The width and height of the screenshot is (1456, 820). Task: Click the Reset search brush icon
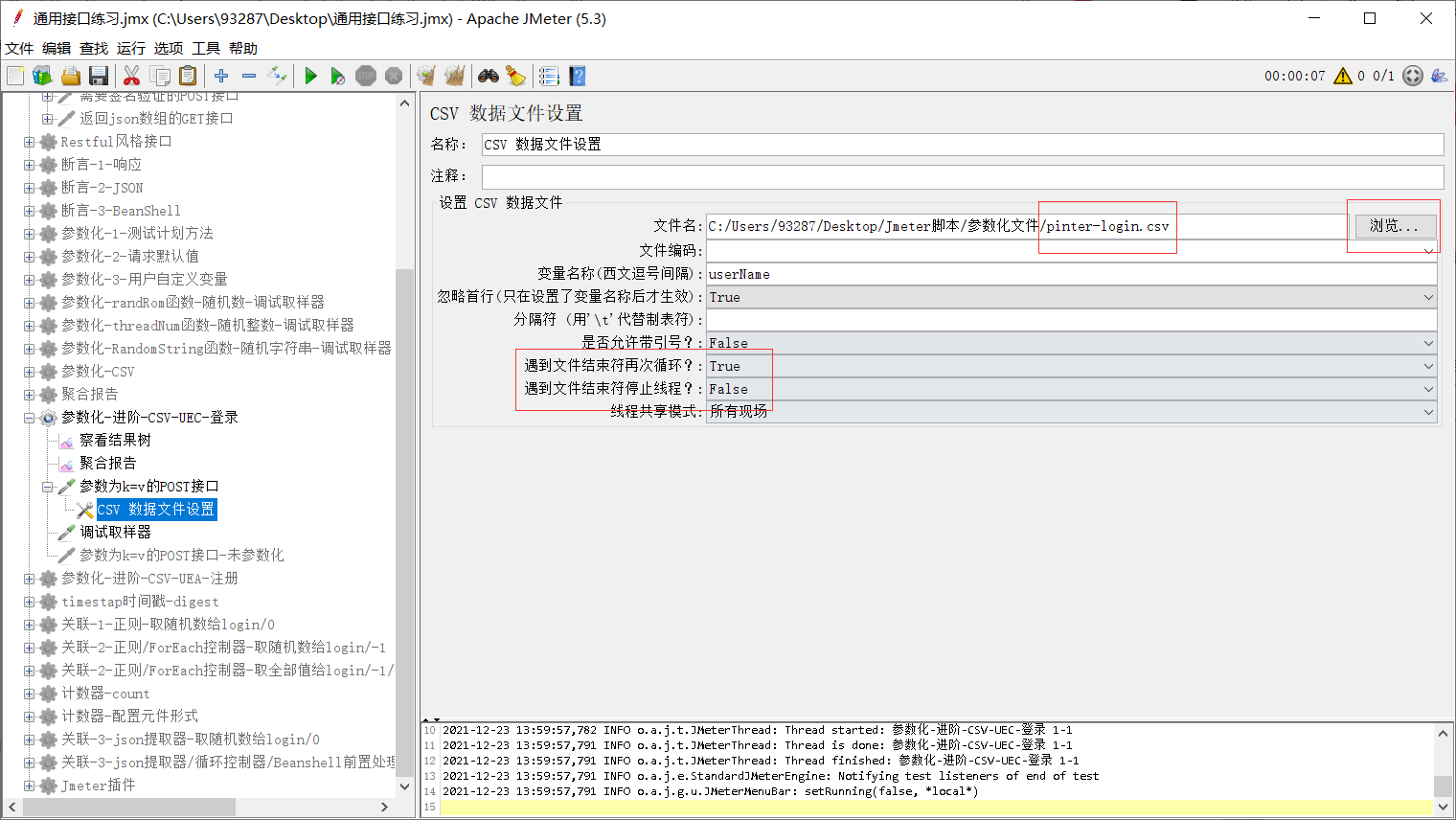[x=515, y=76]
